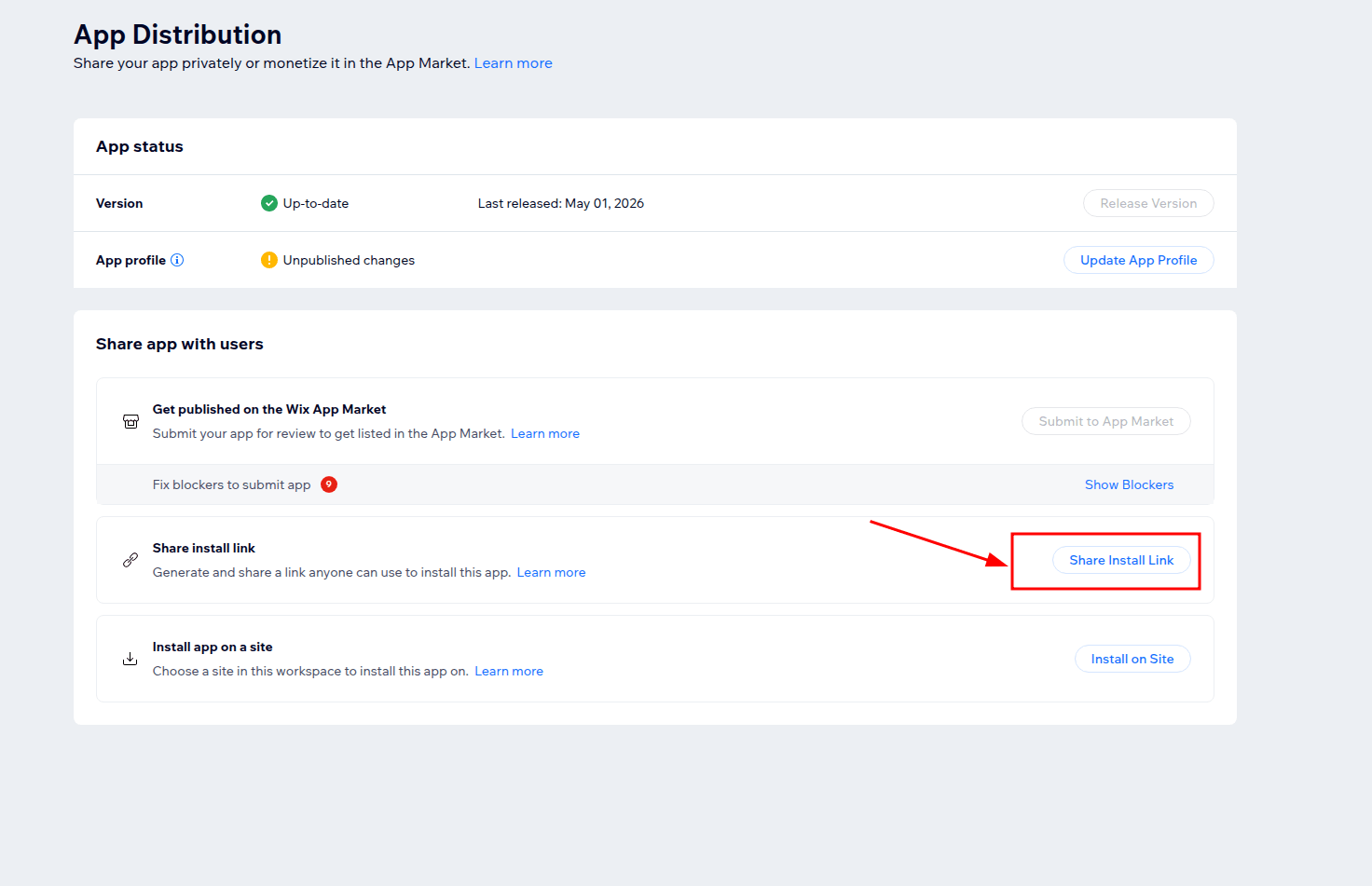
Task: Click the 'App profile' row label
Action: tap(130, 260)
